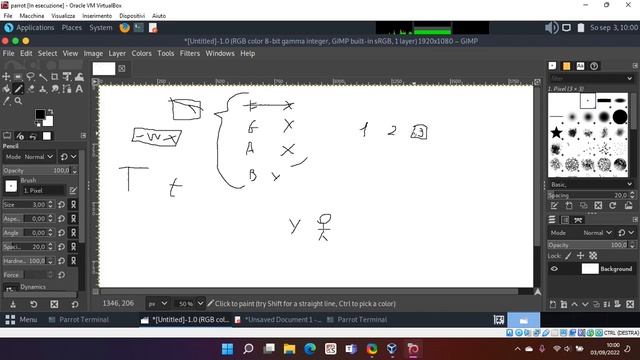Select the Fuzzy Select wand tool
Screen dimensions: 640x360
(42, 76)
